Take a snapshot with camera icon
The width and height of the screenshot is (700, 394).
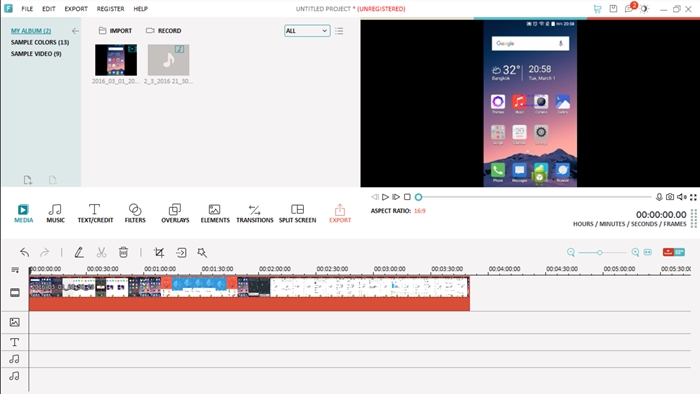(670, 197)
